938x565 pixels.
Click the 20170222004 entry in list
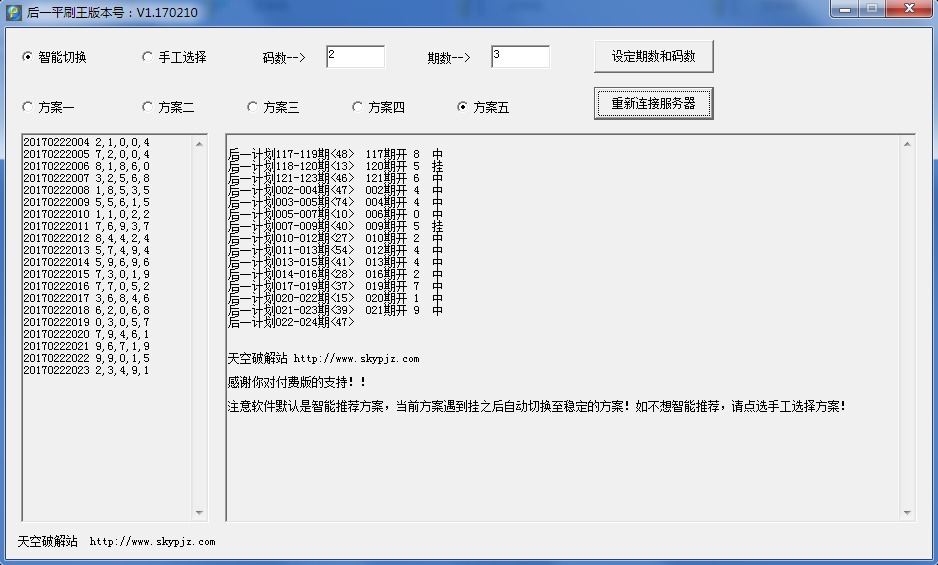tap(86, 142)
